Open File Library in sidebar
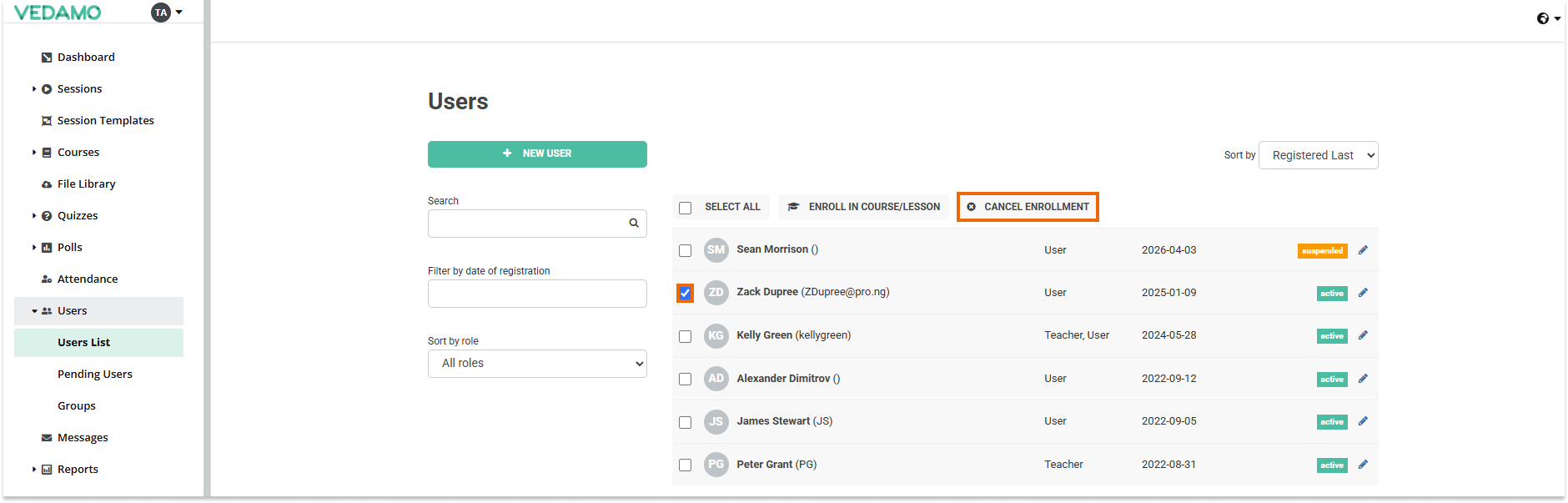The height and width of the screenshot is (503, 1568). coord(86,184)
